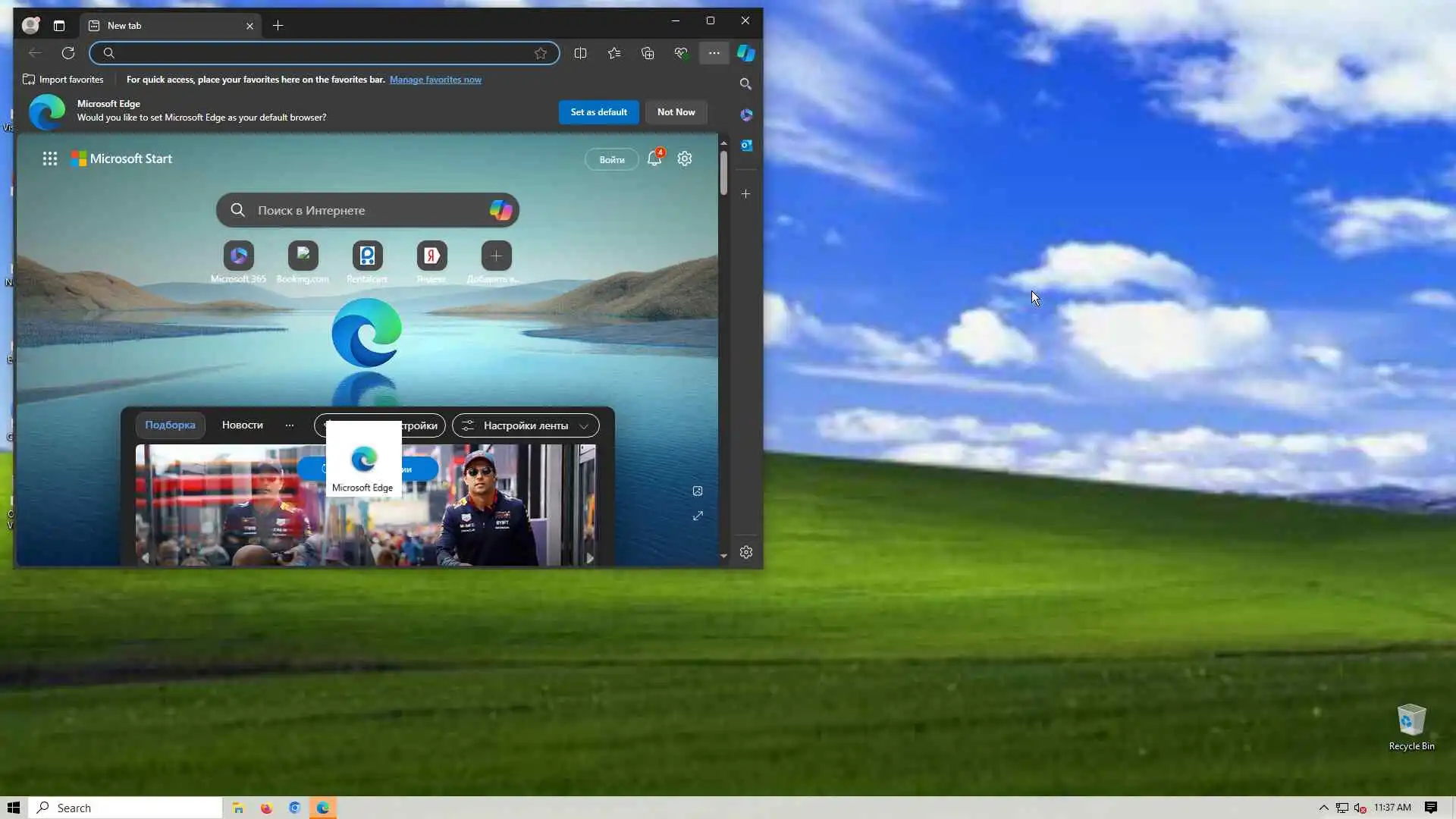
Task: Open Settings and more ellipsis menu
Action: pyautogui.click(x=714, y=53)
